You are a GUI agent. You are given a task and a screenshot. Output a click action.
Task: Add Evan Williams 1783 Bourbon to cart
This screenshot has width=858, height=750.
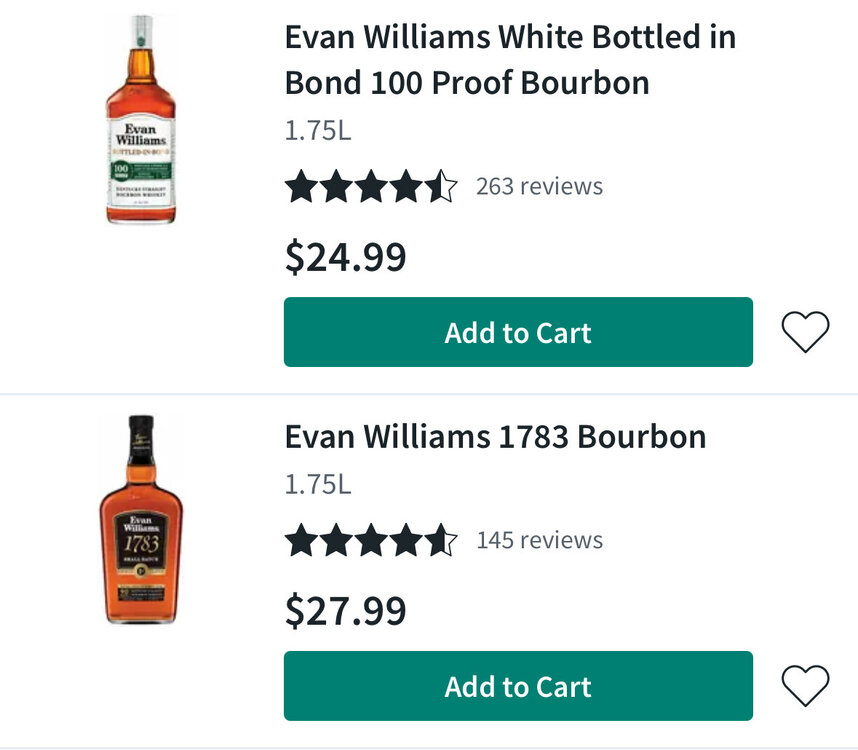(x=518, y=686)
